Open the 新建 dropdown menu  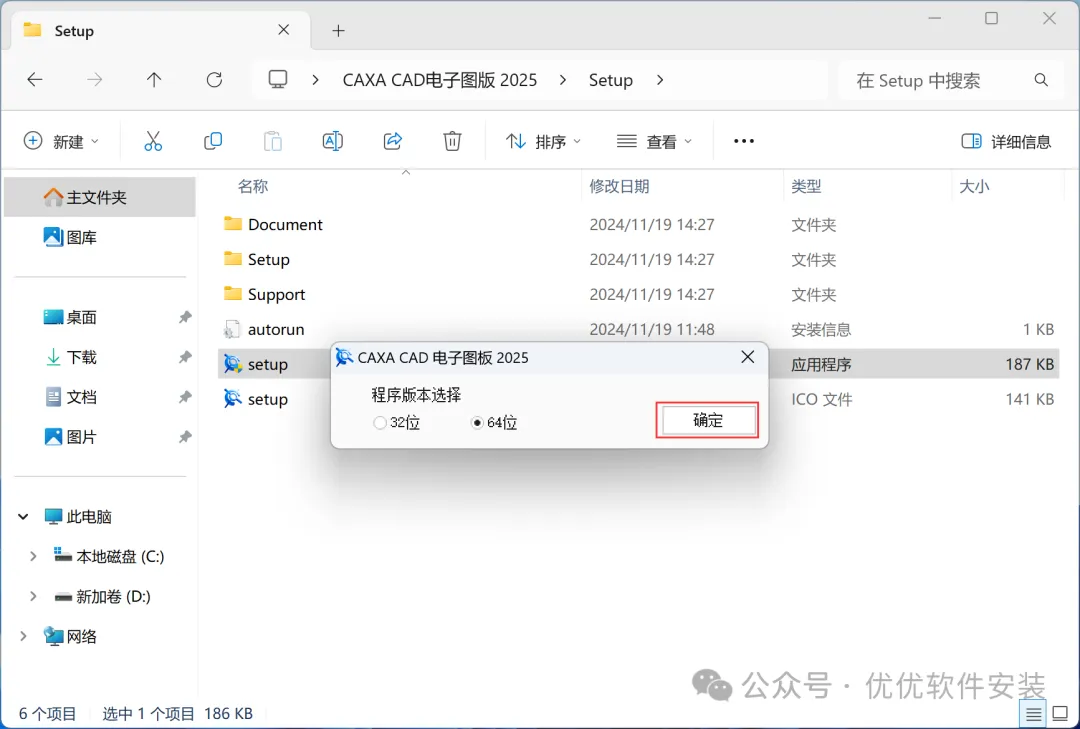61,141
